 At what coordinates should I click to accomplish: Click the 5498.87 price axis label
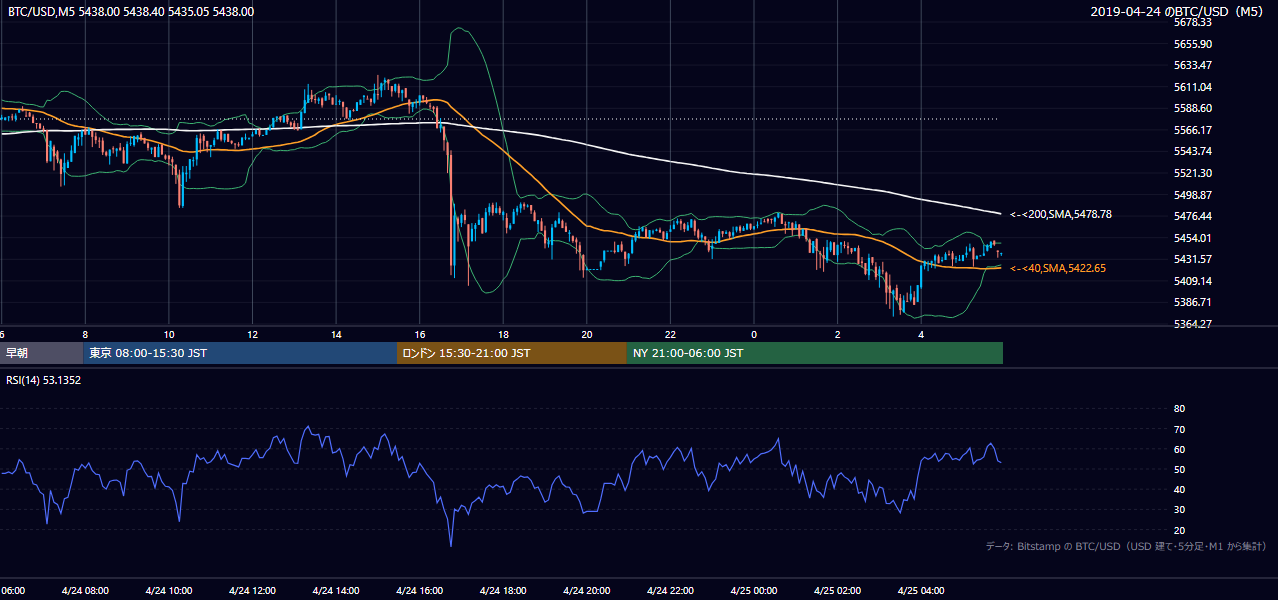click(1193, 195)
